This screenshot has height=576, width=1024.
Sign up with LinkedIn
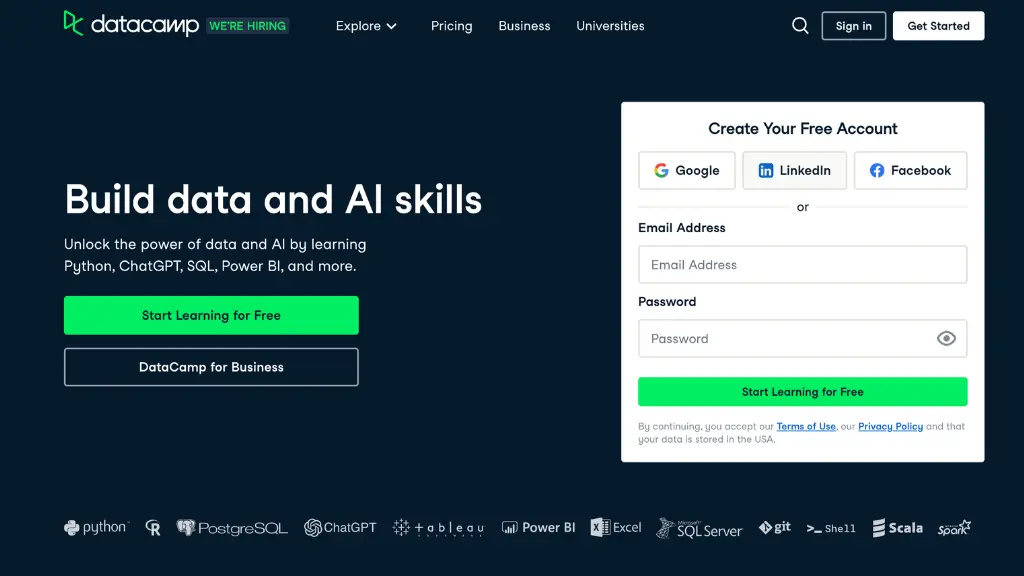tap(795, 170)
